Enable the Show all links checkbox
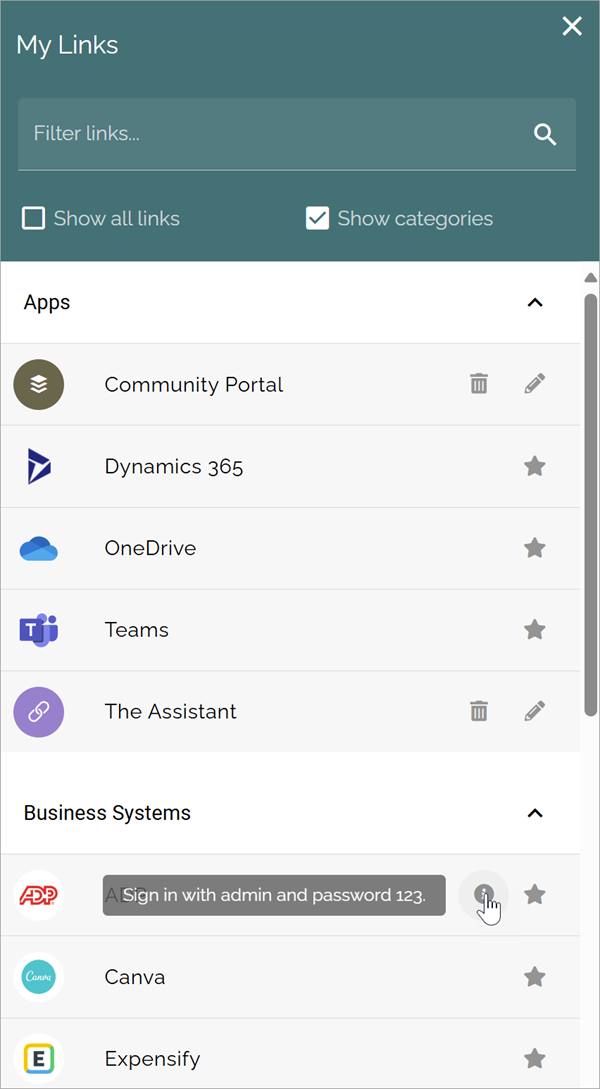The height and width of the screenshot is (1089, 600). [x=33, y=218]
